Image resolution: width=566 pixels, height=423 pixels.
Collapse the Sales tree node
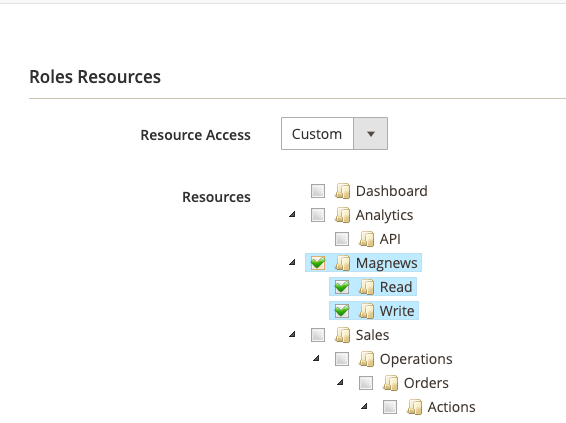click(292, 335)
